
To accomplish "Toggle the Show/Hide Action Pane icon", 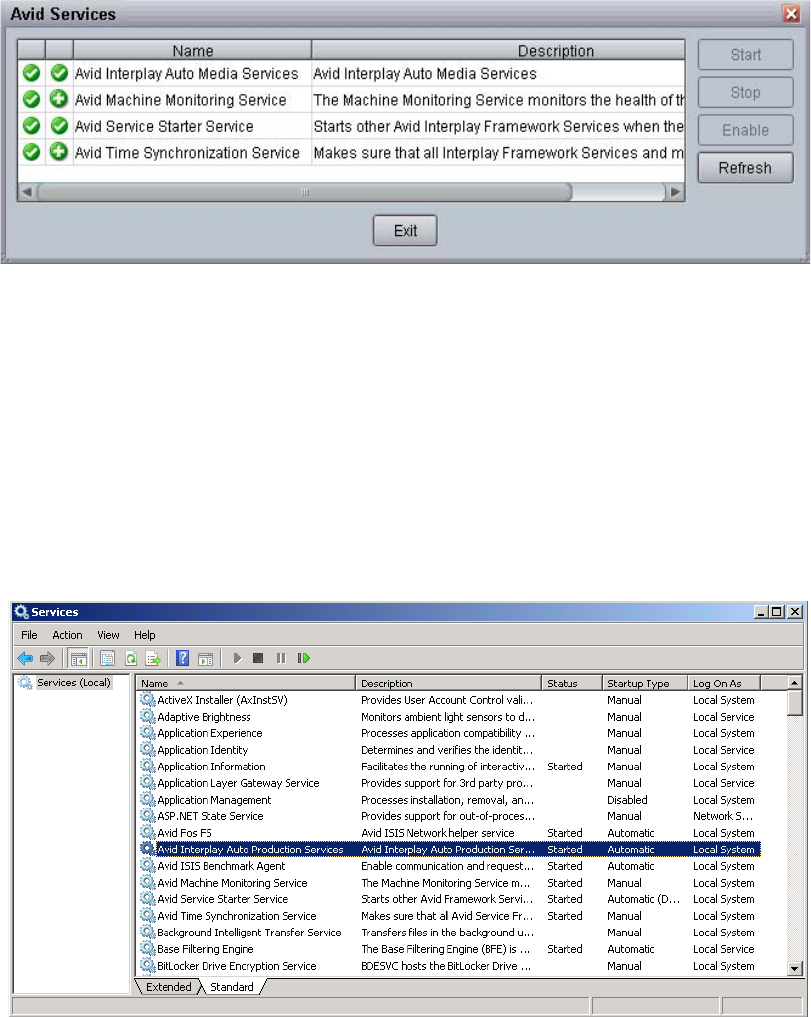I will [x=206, y=658].
